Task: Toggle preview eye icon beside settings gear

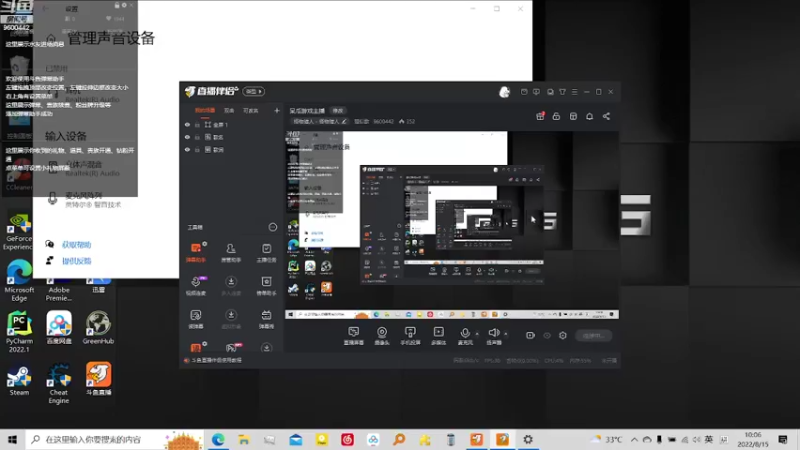Action: (547, 335)
